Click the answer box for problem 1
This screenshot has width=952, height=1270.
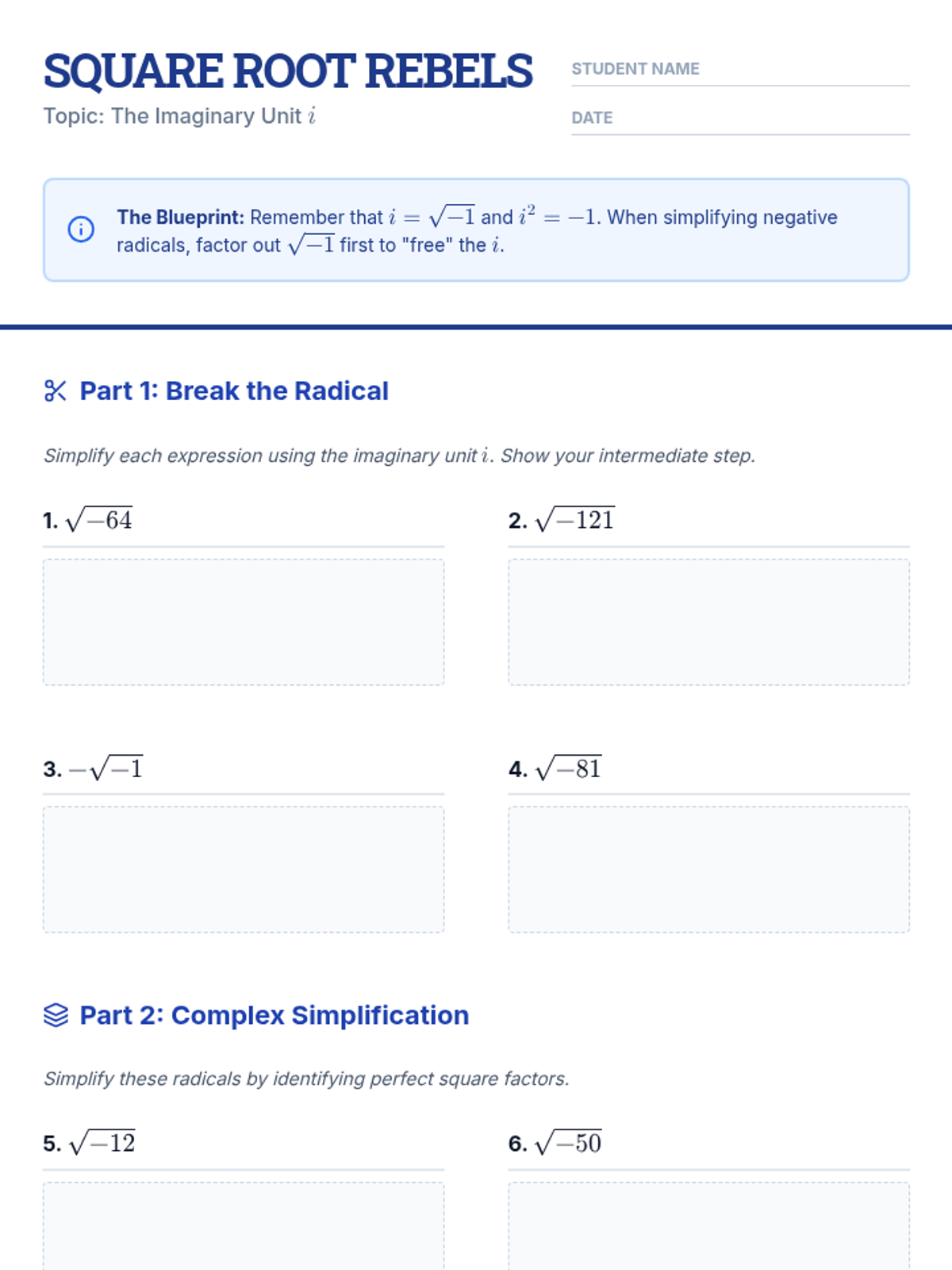244,622
